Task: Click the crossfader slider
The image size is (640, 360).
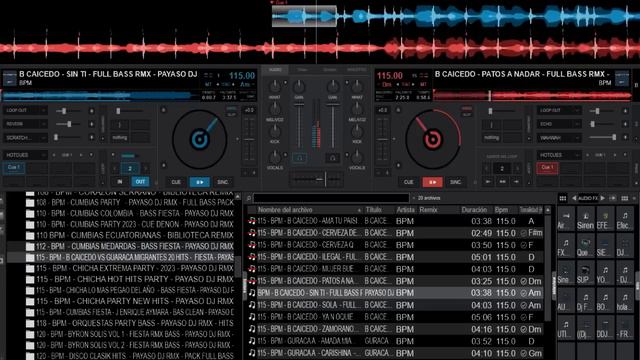Action: point(316,179)
